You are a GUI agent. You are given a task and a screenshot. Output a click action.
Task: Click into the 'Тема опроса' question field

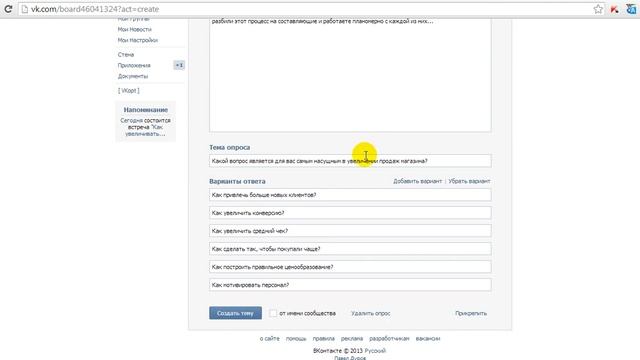click(350, 161)
